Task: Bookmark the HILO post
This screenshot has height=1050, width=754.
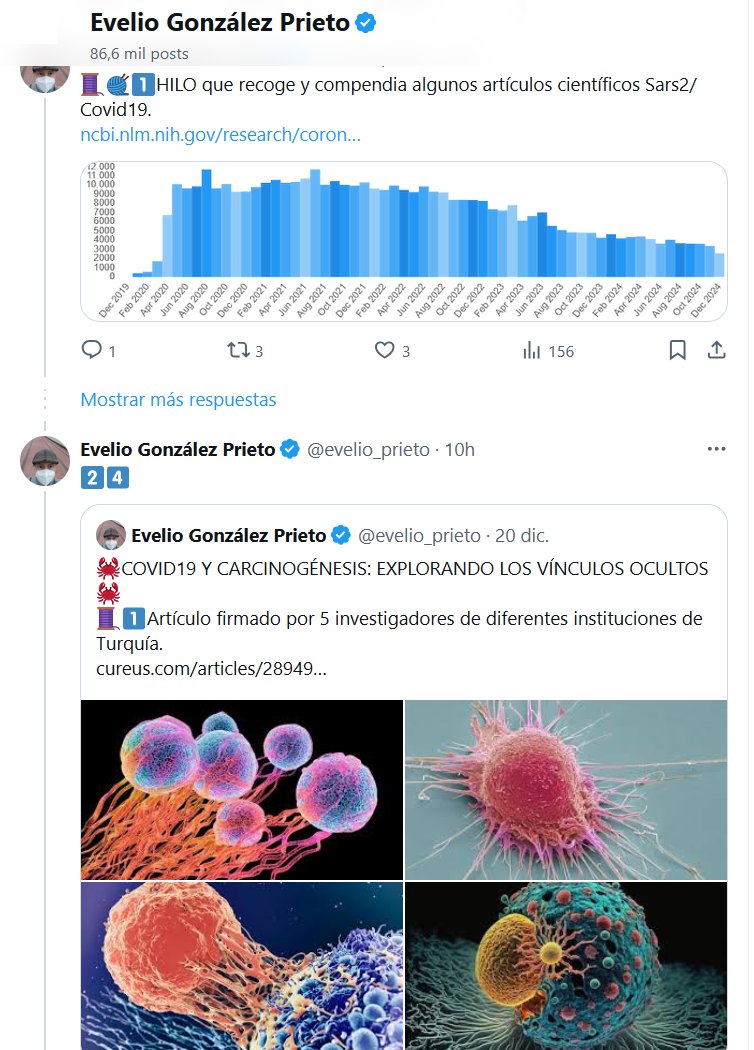Action: [x=677, y=350]
